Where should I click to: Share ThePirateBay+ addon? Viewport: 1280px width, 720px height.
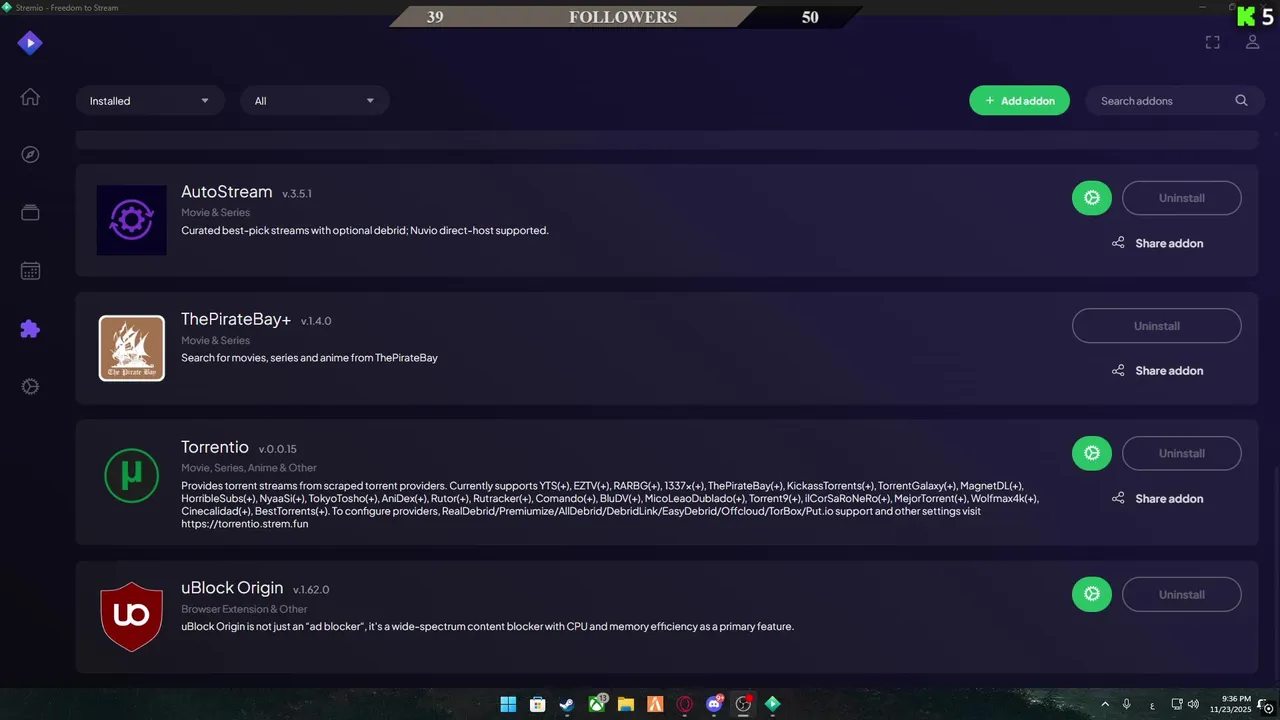(1157, 371)
